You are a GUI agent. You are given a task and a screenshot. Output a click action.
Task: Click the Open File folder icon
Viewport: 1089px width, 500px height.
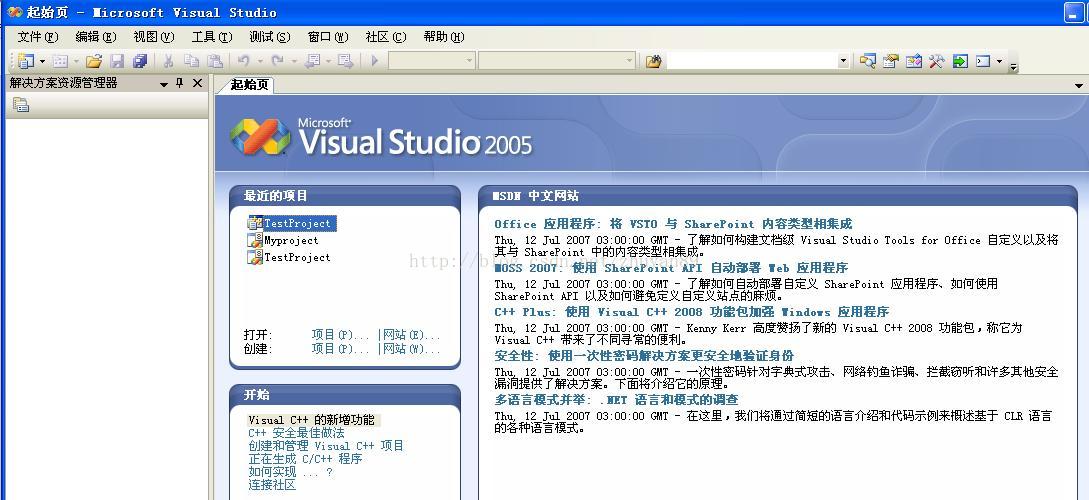[94, 61]
